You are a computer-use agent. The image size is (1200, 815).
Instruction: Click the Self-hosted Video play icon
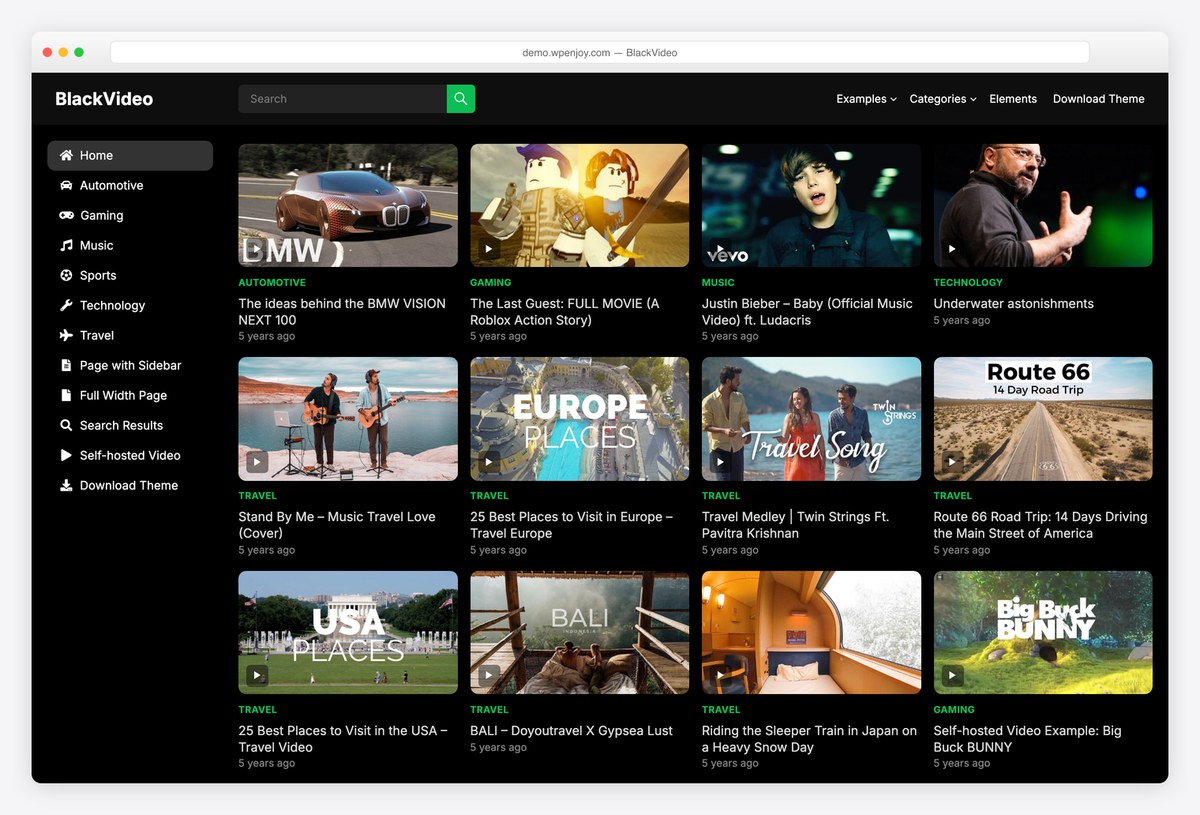tap(66, 455)
